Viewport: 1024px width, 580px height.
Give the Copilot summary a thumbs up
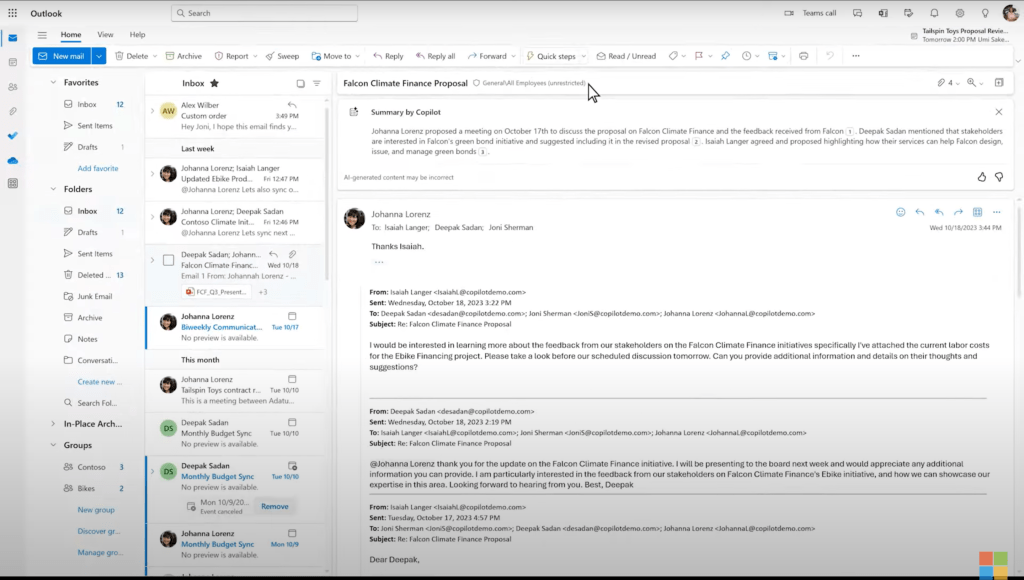[981, 176]
